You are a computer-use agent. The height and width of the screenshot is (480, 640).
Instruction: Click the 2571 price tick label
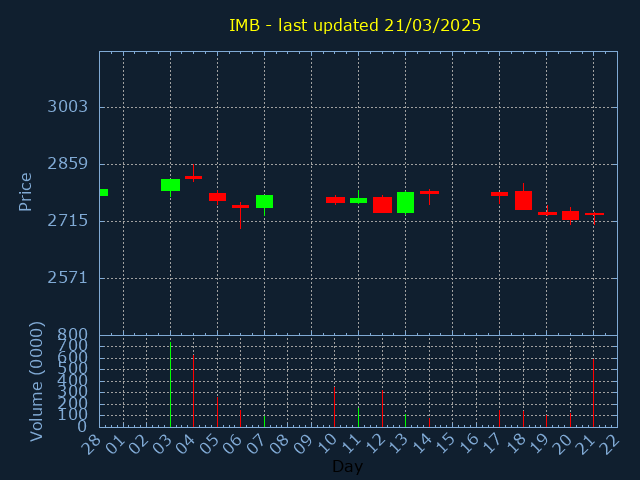click(68, 278)
